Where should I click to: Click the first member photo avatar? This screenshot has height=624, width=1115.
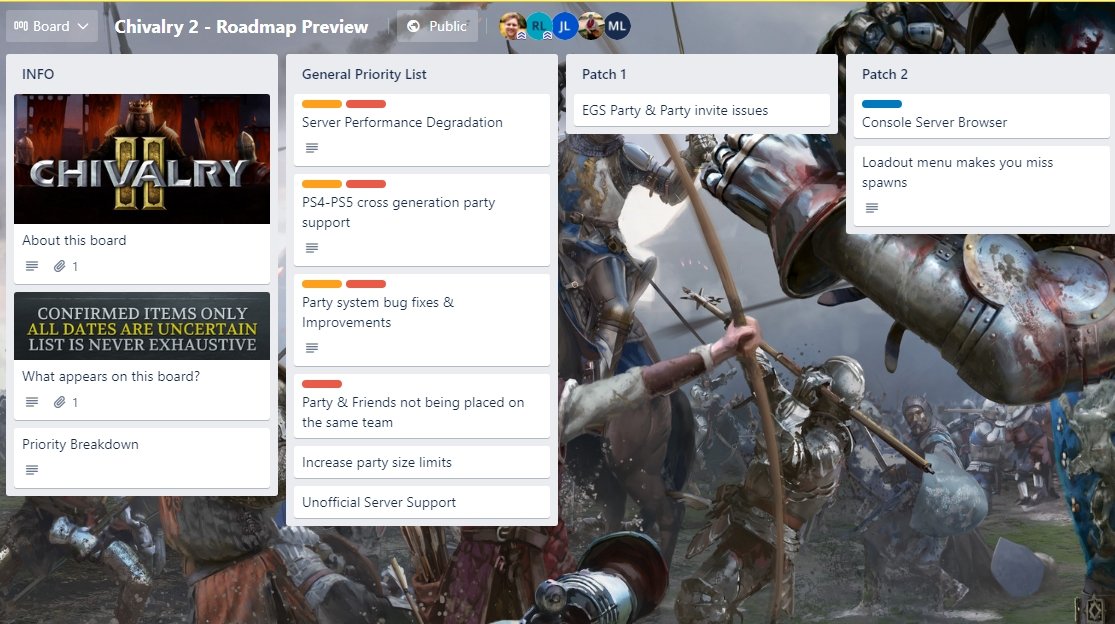(x=513, y=26)
